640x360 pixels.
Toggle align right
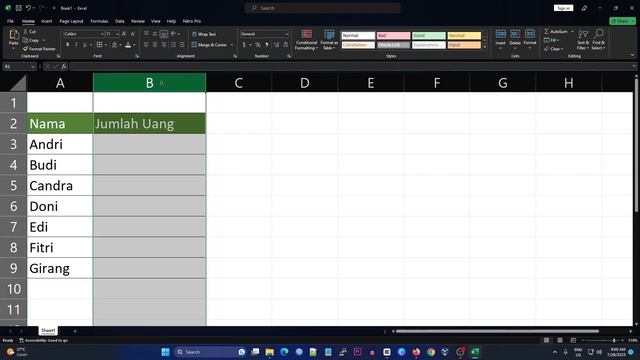(x=164, y=44)
